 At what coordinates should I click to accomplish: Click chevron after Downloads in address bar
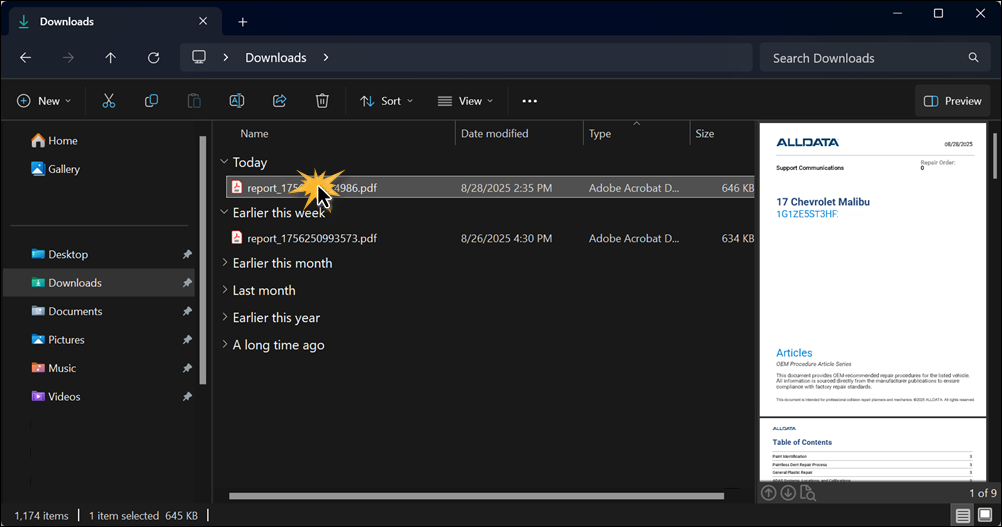click(326, 57)
